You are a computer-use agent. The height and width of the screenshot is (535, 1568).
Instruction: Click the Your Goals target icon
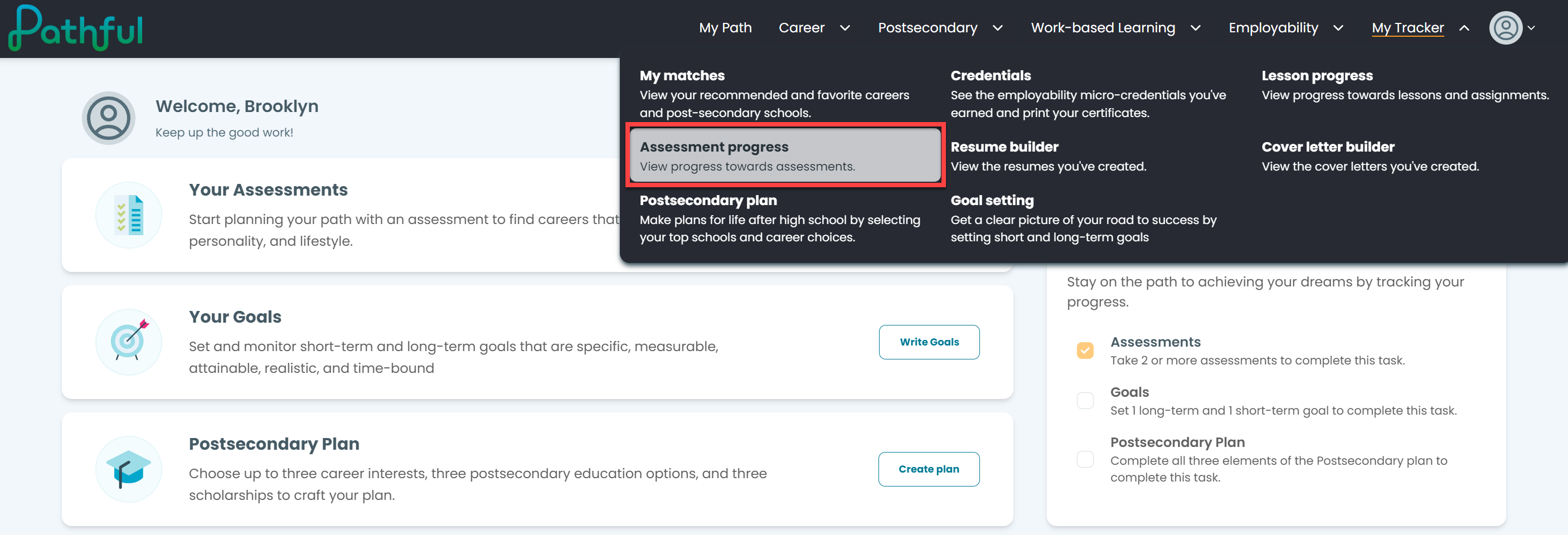click(129, 342)
